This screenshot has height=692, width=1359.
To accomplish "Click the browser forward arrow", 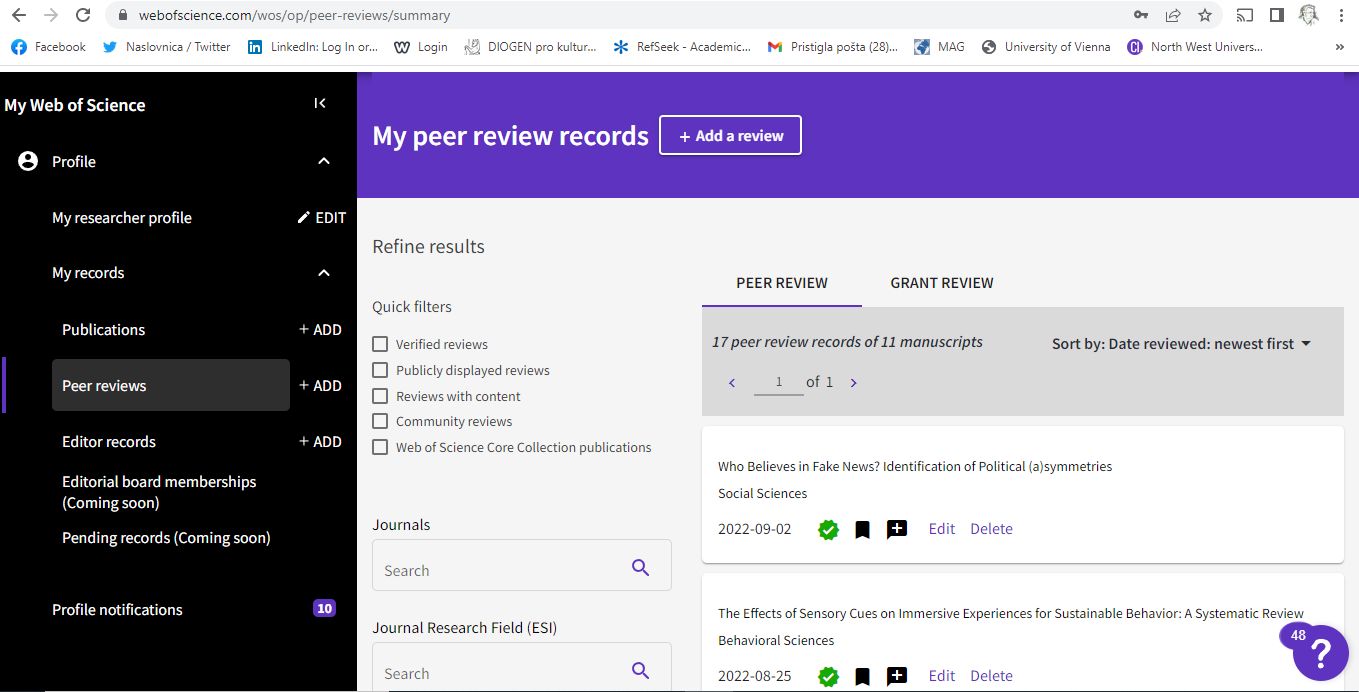I will click(50, 15).
